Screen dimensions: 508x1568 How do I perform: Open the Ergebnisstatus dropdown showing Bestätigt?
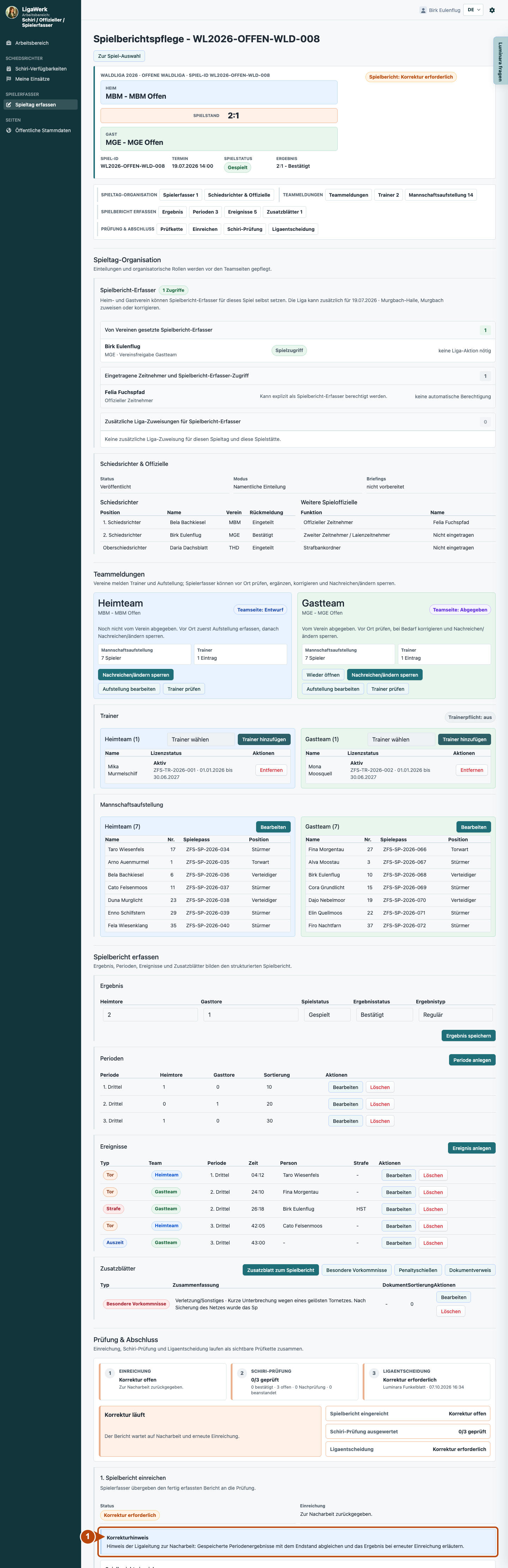click(384, 1015)
